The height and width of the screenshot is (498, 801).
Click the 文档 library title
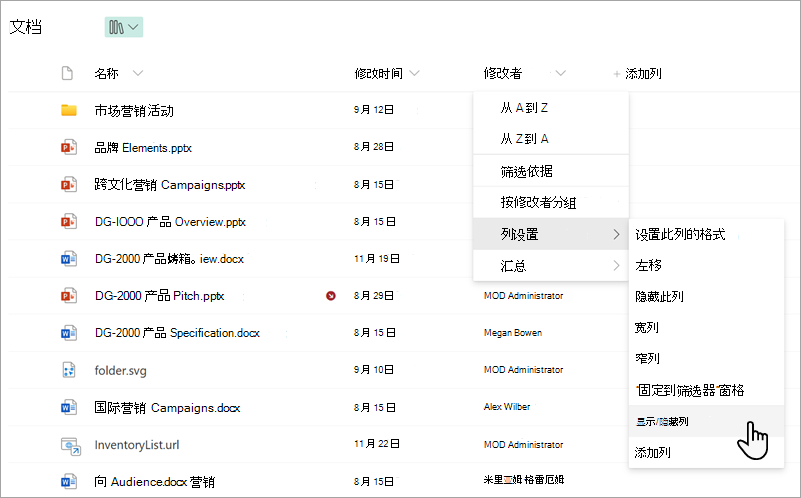click(x=26, y=27)
